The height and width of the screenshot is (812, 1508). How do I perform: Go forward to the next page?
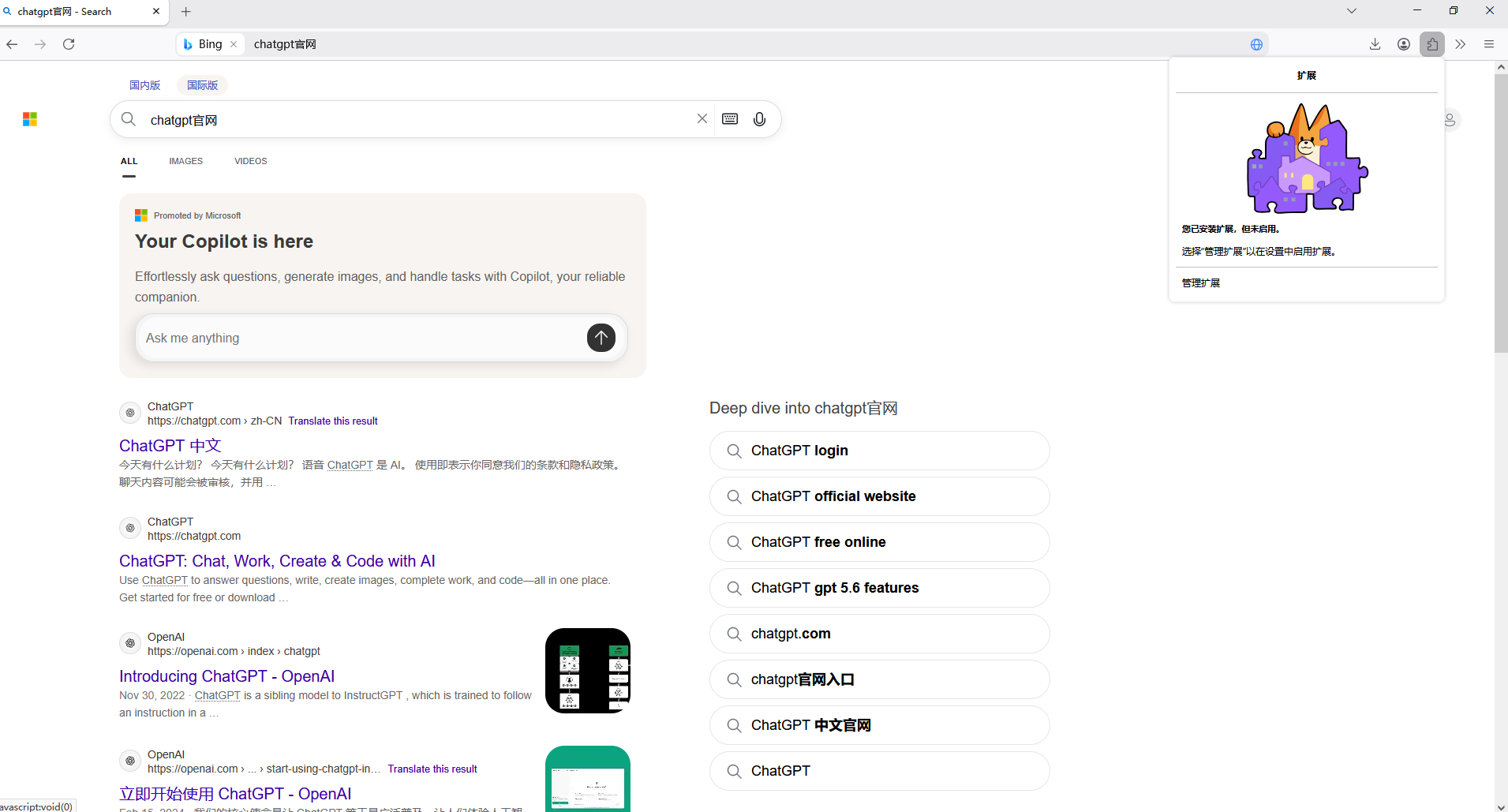tap(40, 44)
